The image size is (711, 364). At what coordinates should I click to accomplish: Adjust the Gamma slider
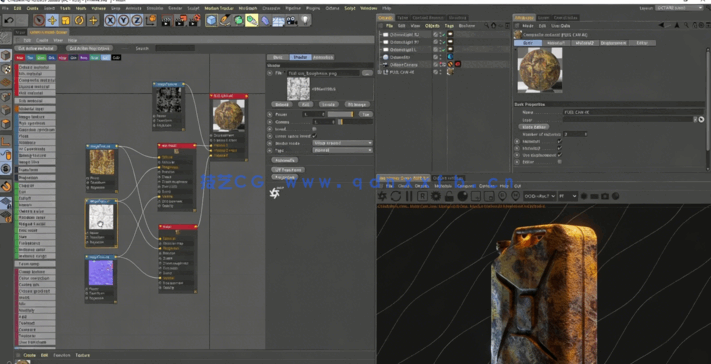(x=355, y=121)
